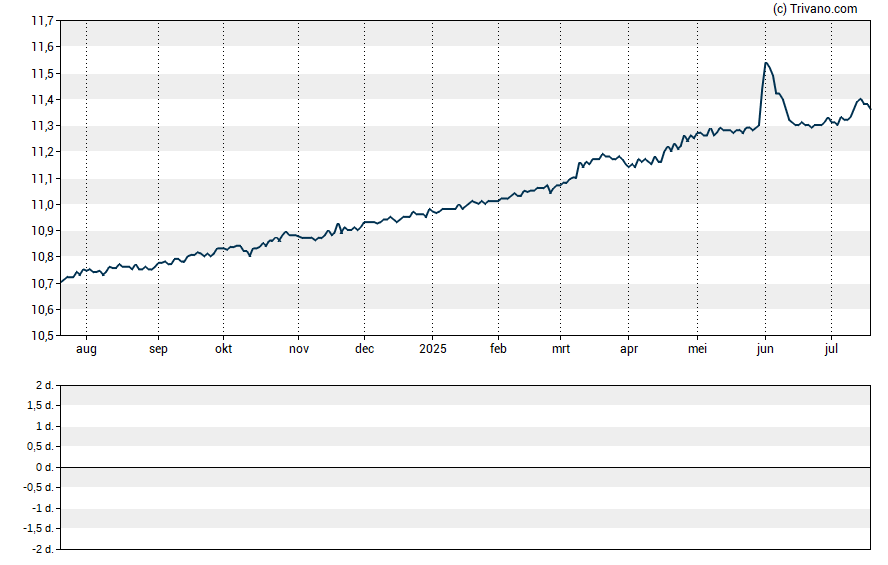Click the 11,7 price axis label
This screenshot has width=888, height=565.
point(42,21)
